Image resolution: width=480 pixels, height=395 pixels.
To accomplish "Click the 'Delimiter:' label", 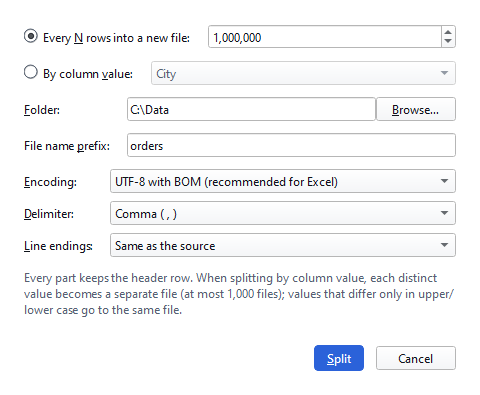I will coord(49,214).
